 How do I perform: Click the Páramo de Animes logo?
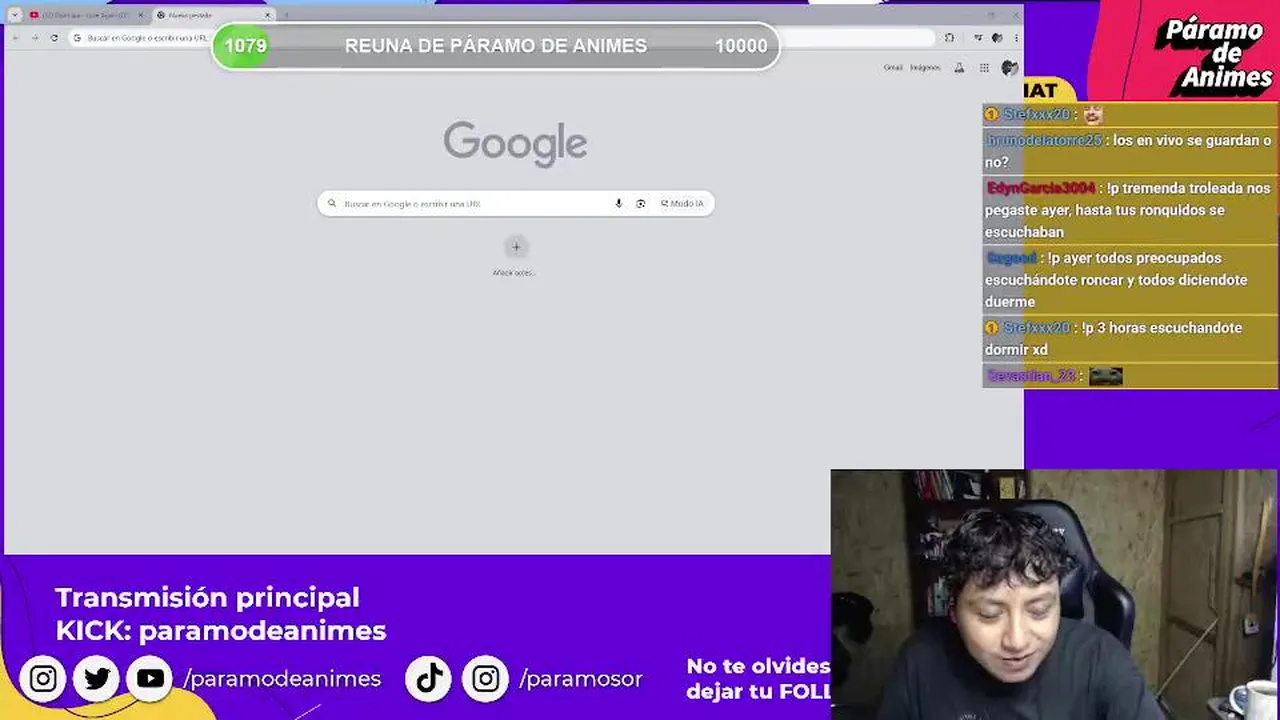pyautogui.click(x=1214, y=56)
